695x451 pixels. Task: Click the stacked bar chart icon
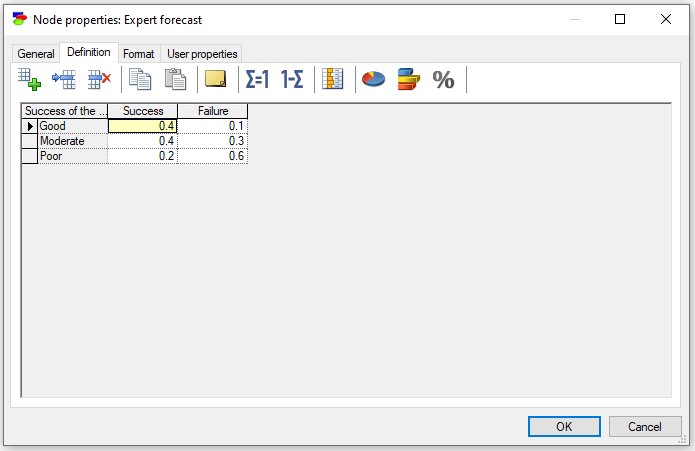tap(409, 80)
